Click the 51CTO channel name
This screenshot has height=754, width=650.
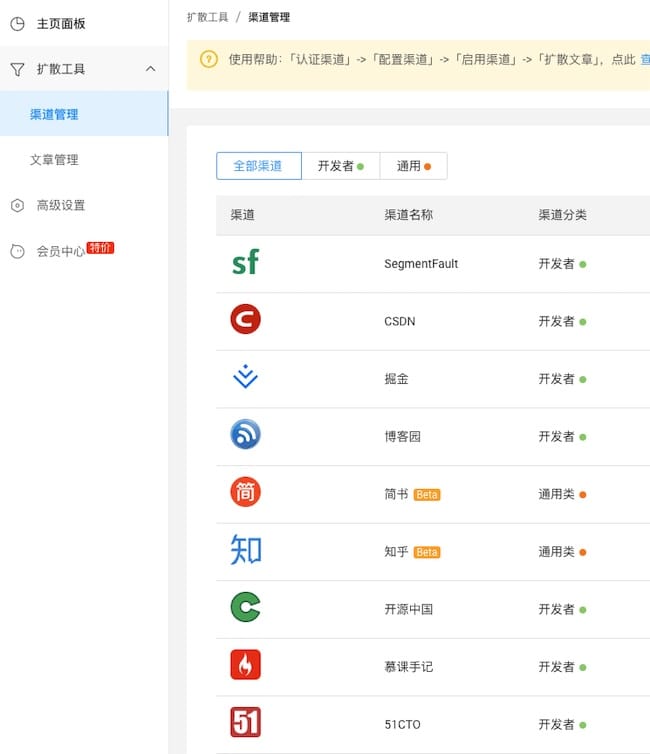(402, 725)
